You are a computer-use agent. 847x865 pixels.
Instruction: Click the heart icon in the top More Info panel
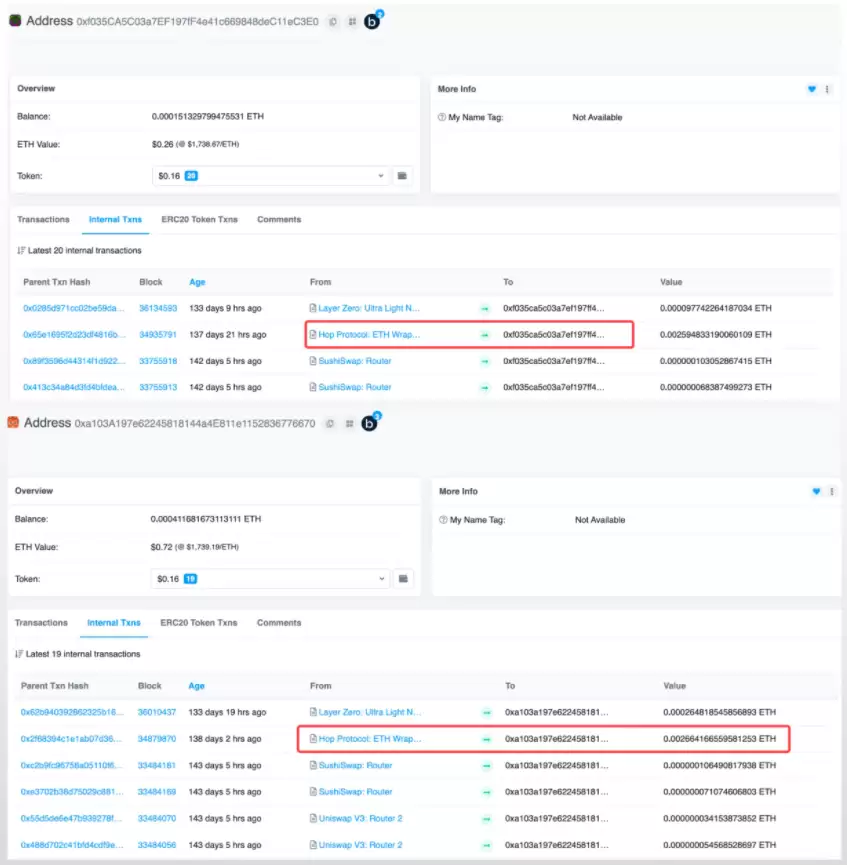point(812,89)
